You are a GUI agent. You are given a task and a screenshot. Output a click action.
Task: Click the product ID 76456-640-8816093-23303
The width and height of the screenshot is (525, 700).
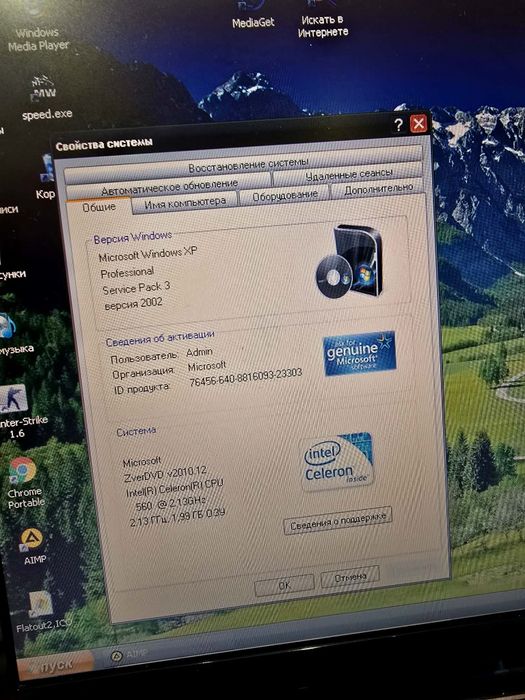point(246,378)
